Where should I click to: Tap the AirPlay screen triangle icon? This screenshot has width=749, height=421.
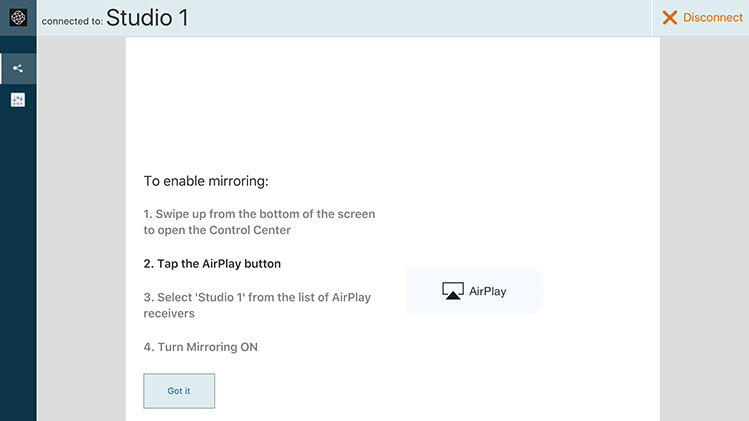coord(452,291)
